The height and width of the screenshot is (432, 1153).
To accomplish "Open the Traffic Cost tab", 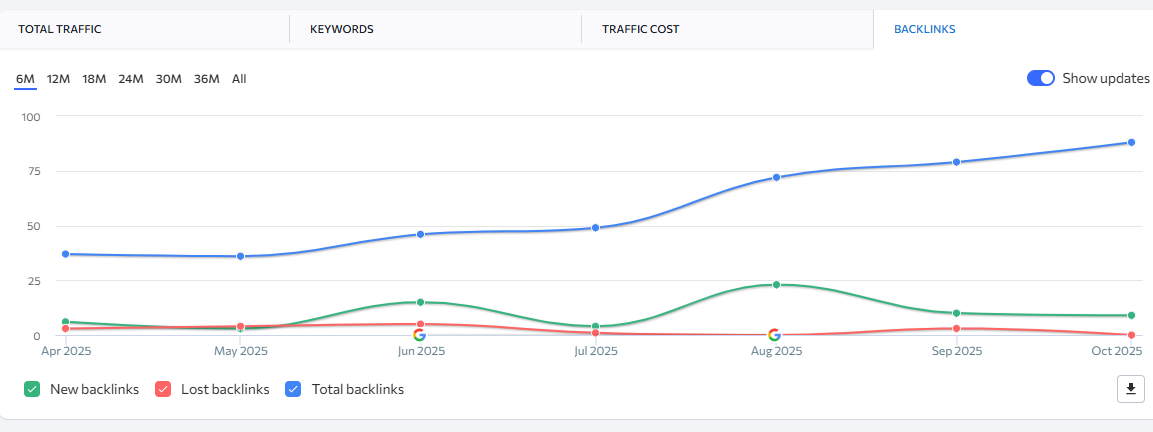I will coord(640,29).
